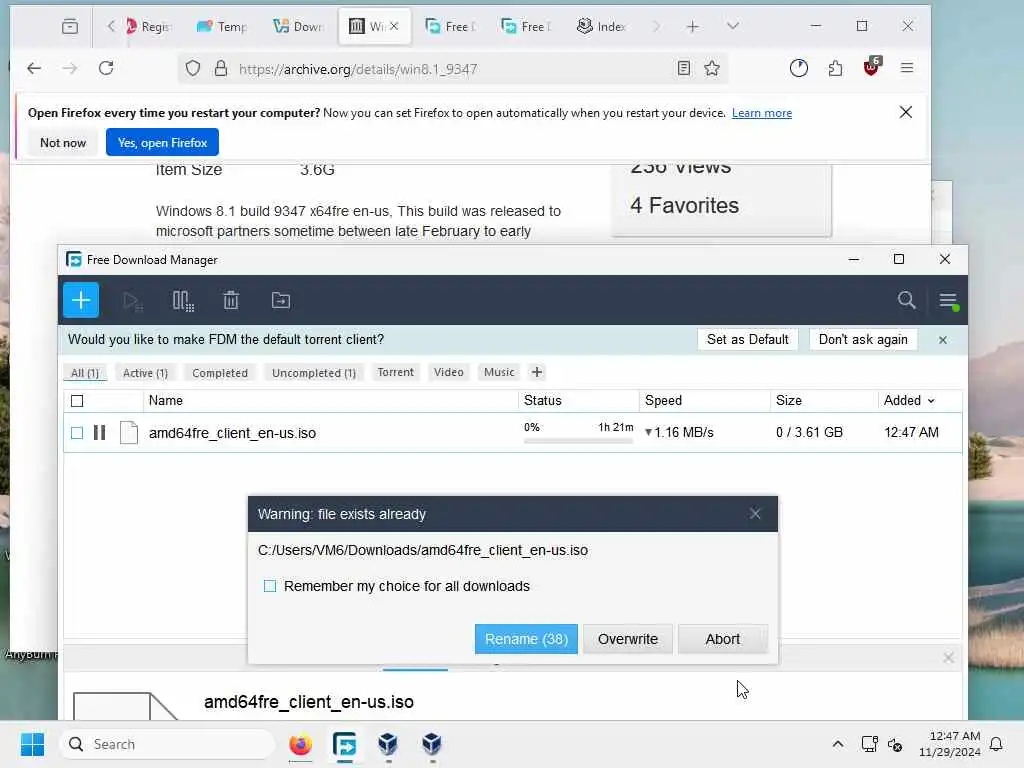Open the notification bell in system tray
The image size is (1024, 768).
[x=996, y=744]
